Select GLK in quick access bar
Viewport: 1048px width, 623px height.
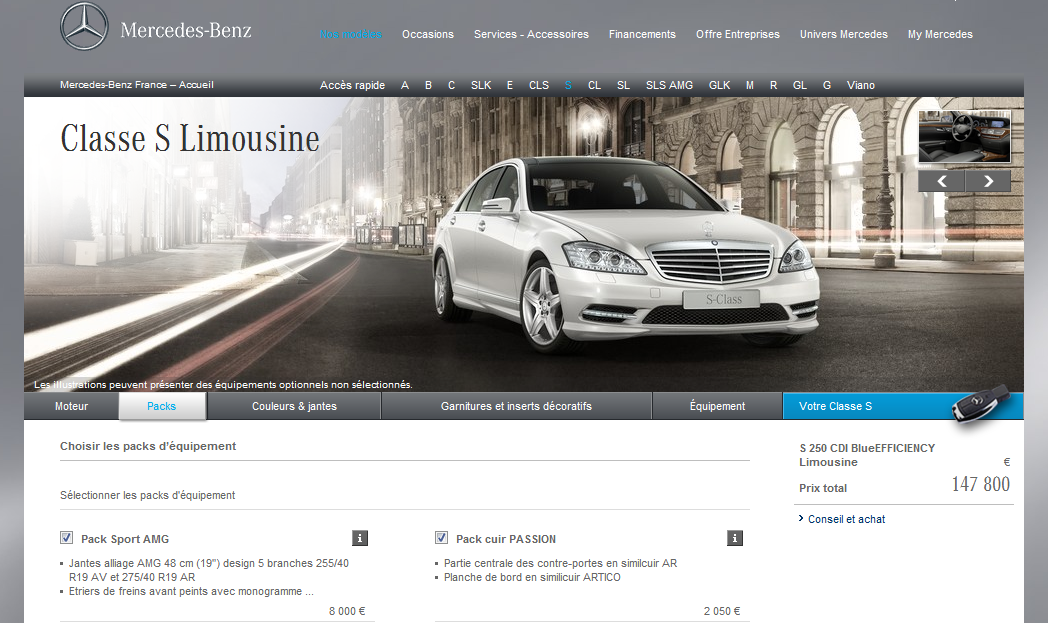[x=719, y=86]
